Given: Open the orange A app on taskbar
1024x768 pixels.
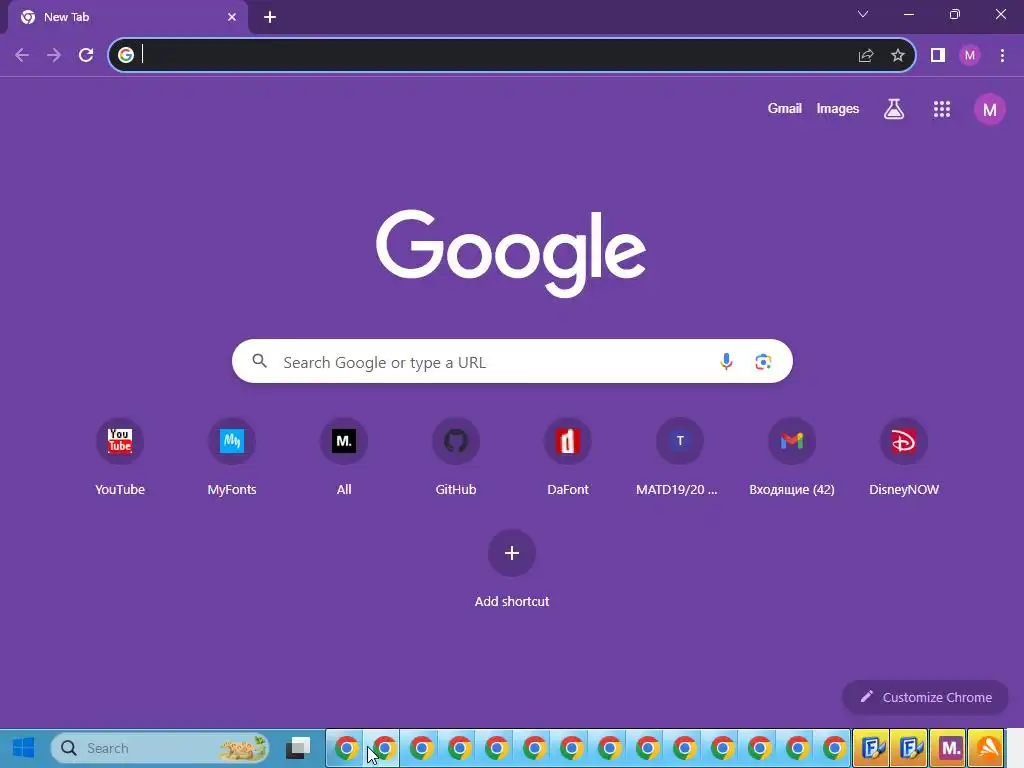Looking at the screenshot, I should [x=987, y=748].
